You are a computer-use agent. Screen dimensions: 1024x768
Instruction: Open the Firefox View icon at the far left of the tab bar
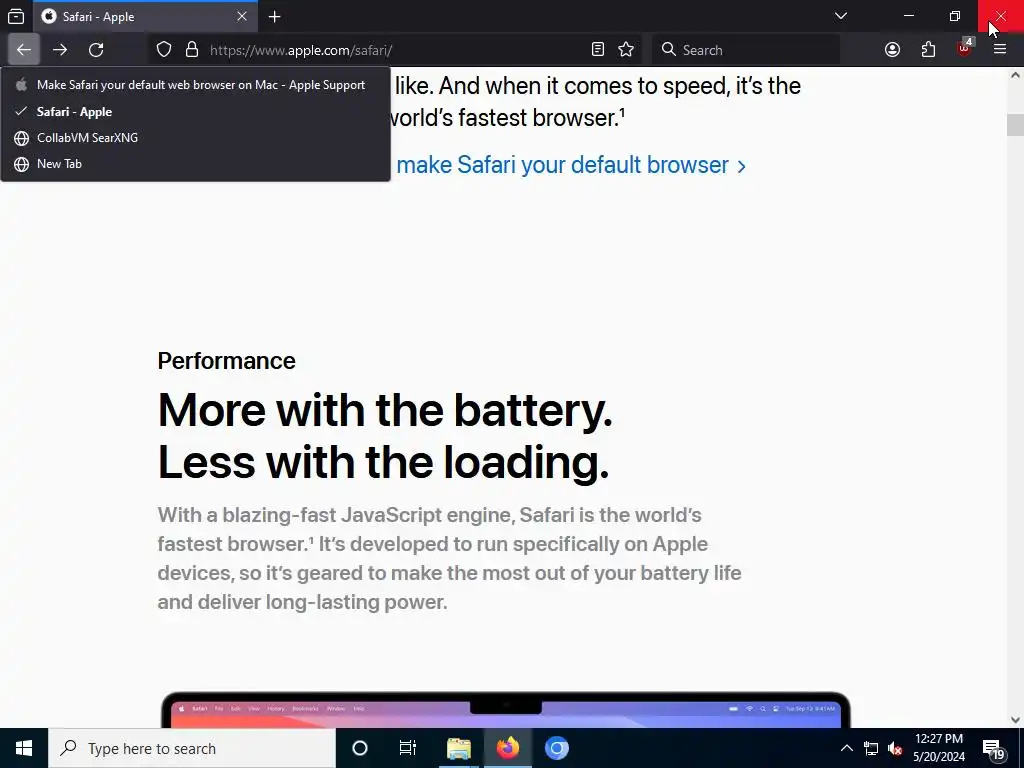(16, 16)
